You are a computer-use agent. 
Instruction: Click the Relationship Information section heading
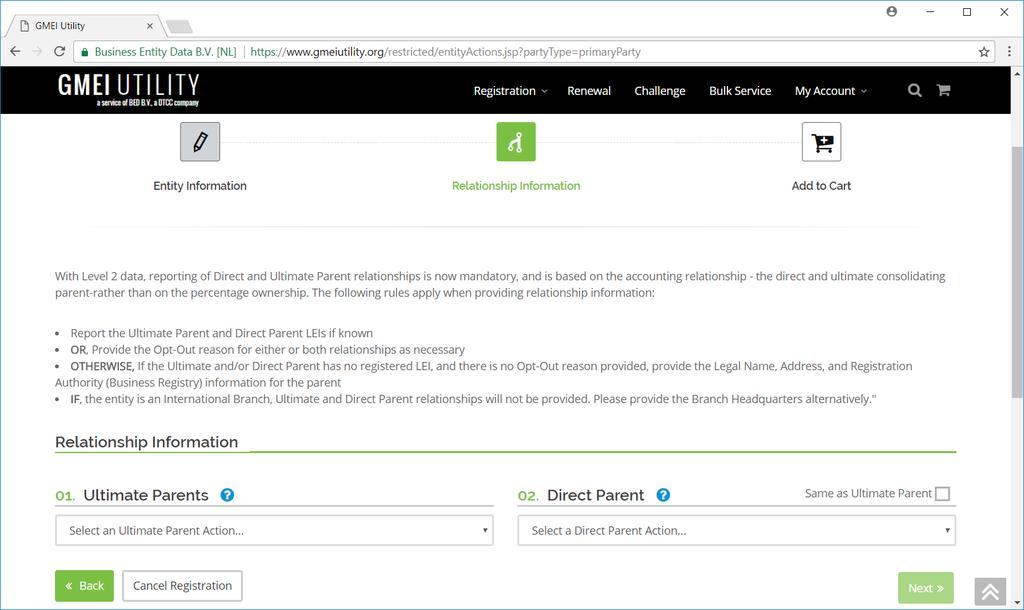click(146, 442)
